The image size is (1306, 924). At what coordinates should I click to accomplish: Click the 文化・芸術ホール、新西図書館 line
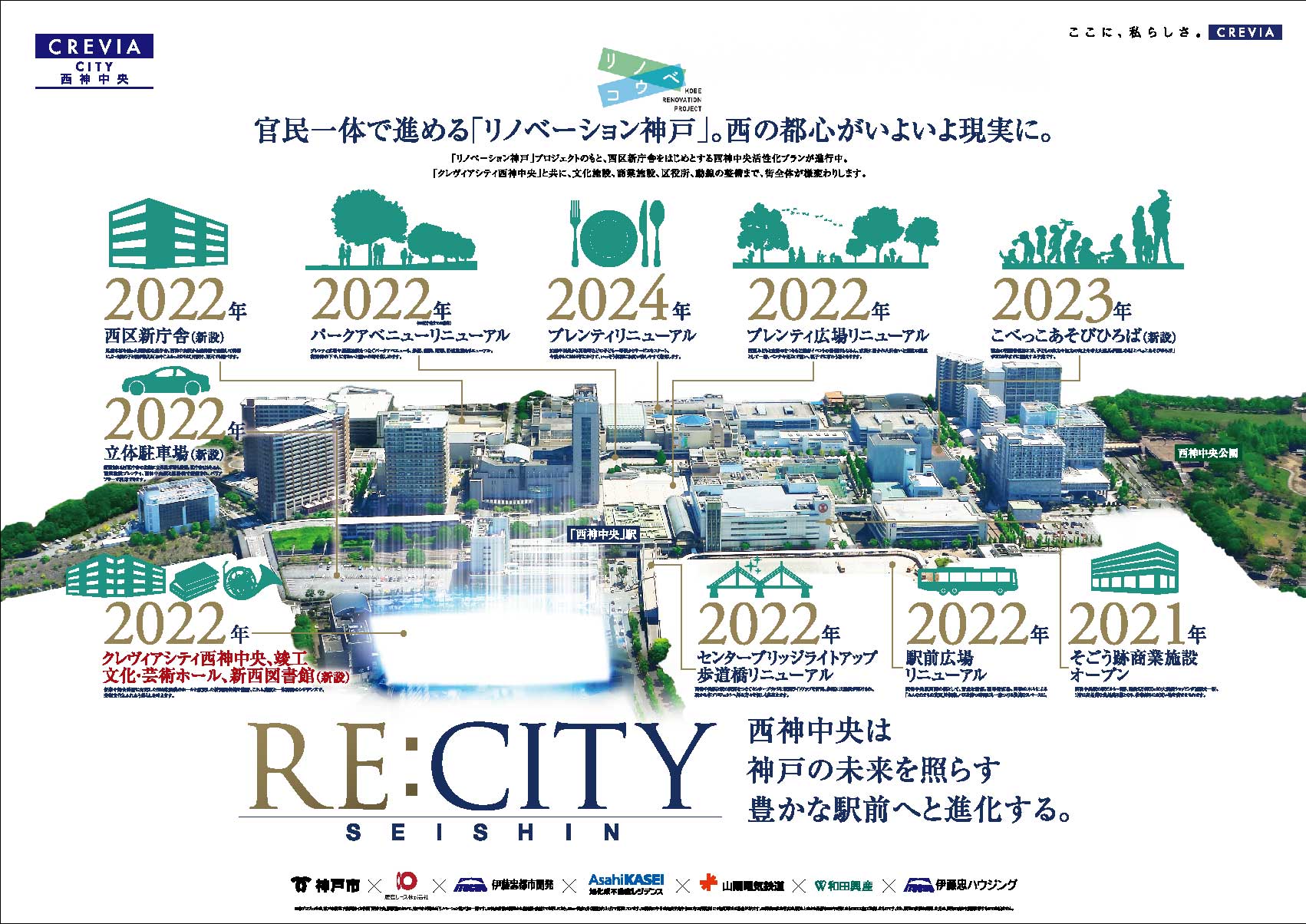pos(226,676)
